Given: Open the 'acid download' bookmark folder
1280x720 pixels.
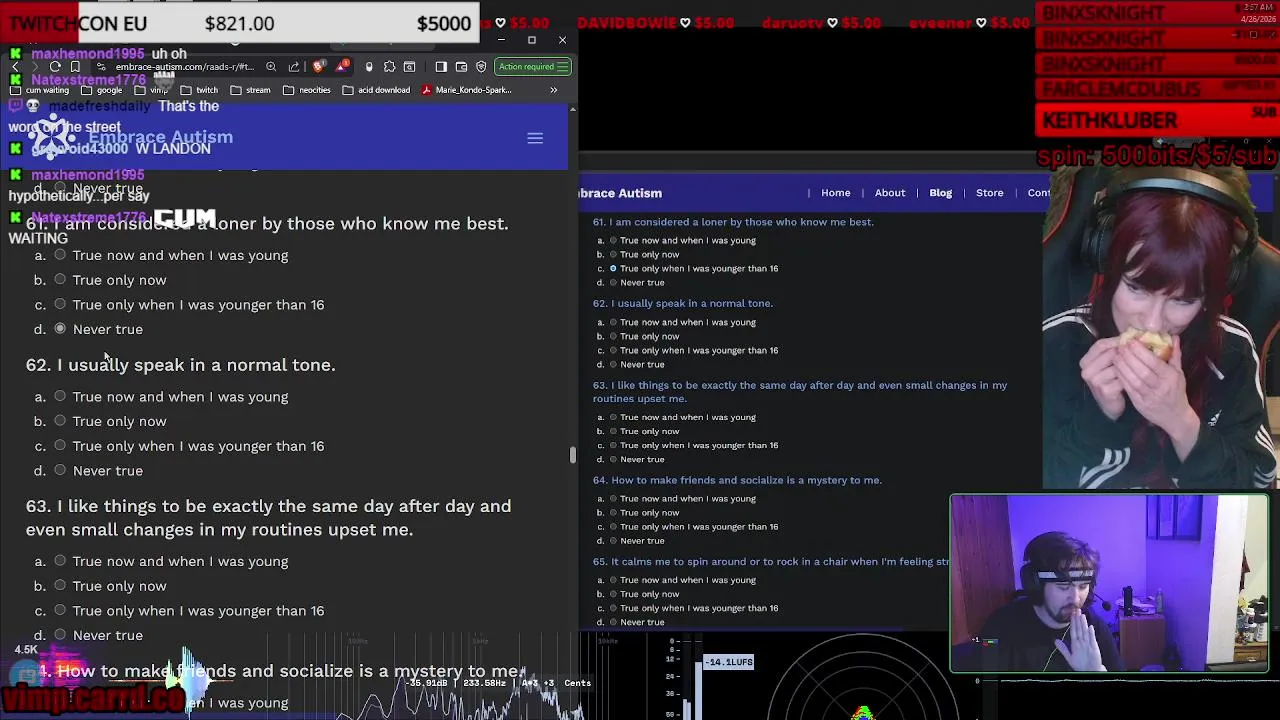Looking at the screenshot, I should pos(376,90).
